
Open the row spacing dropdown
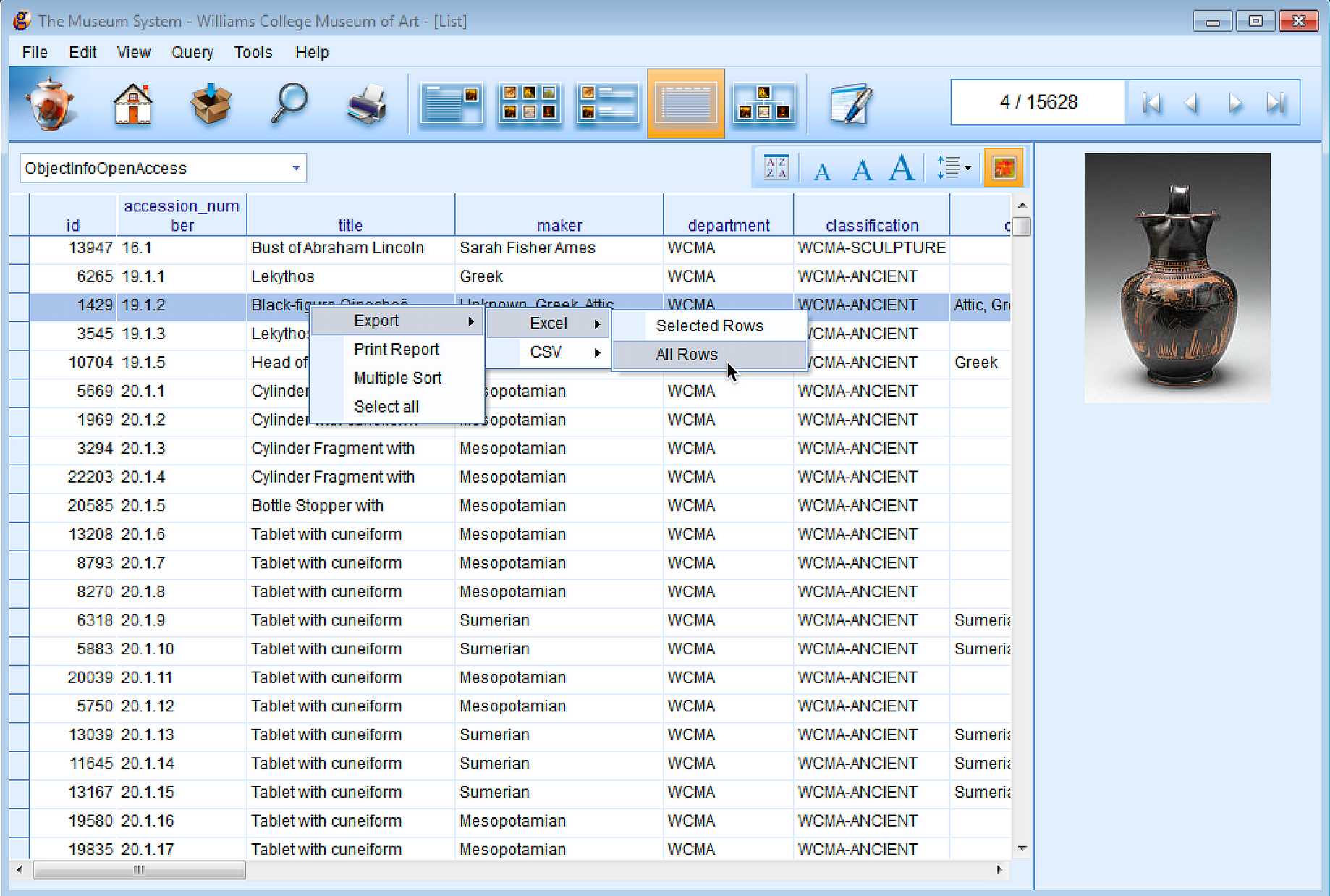coord(953,168)
